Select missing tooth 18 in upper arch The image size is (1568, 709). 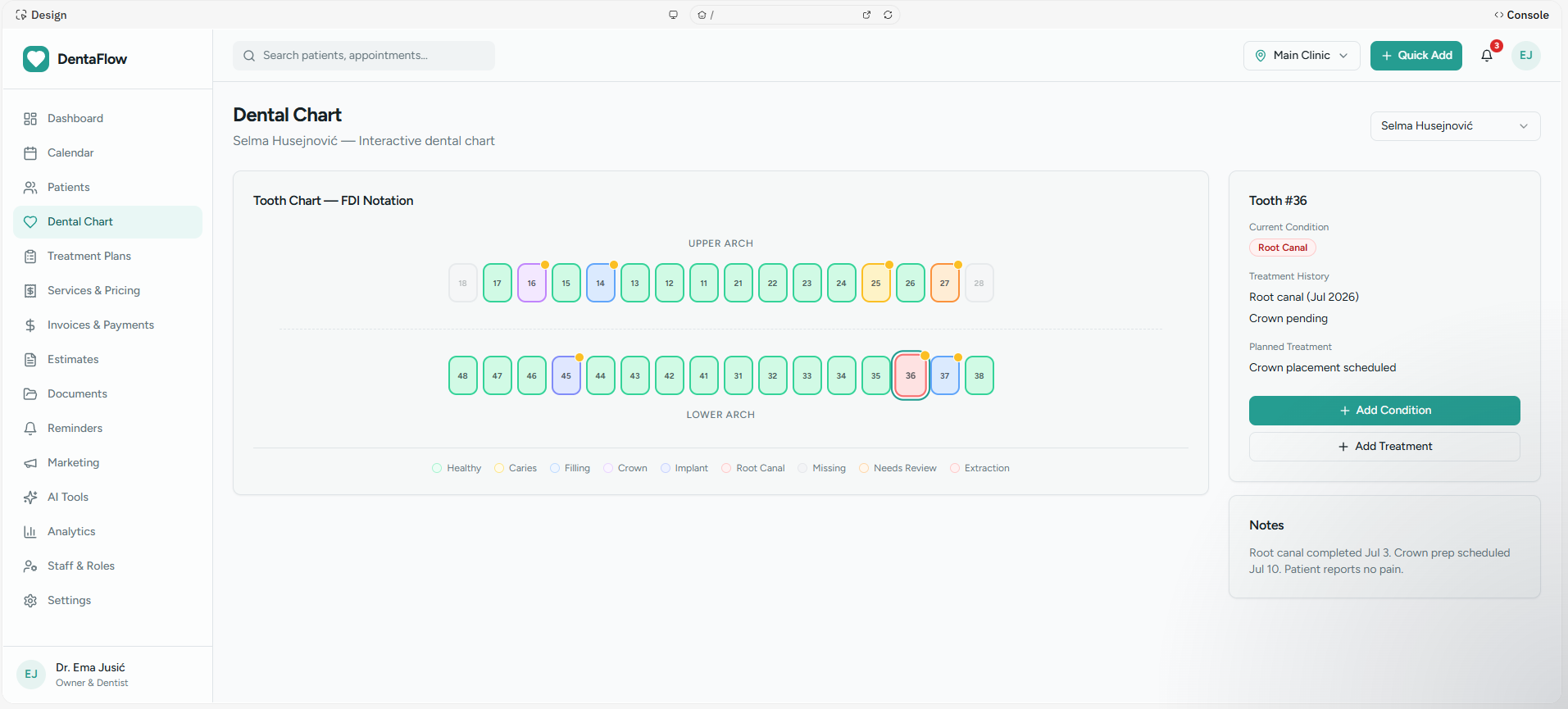[x=463, y=283]
